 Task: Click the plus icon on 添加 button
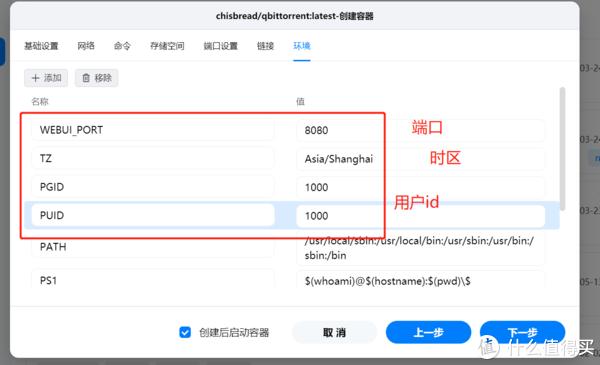35,78
